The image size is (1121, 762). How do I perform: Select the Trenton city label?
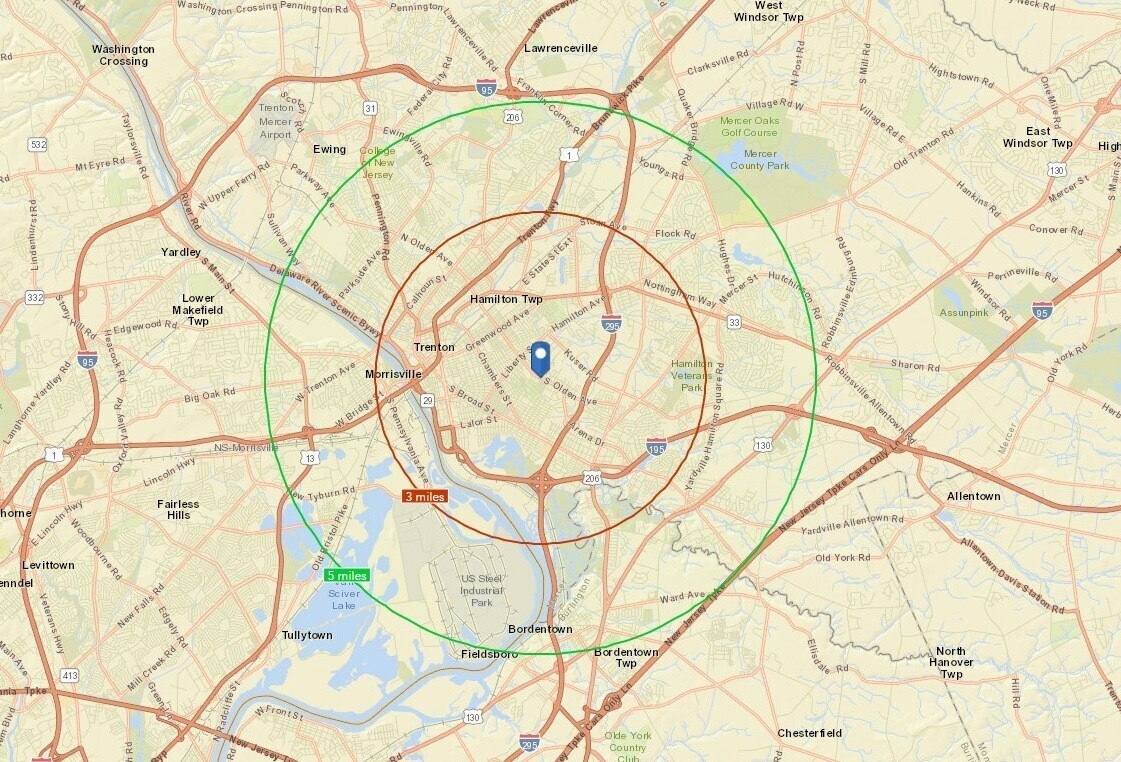coord(434,347)
